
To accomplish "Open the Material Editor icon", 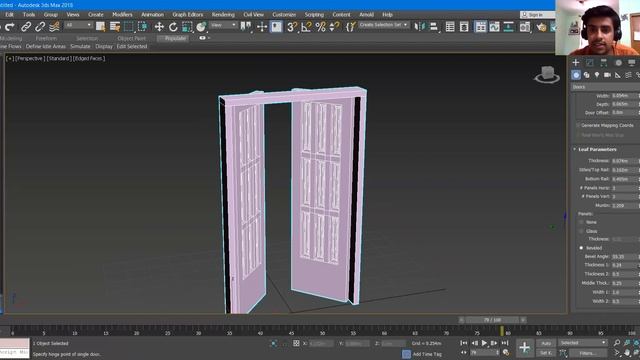I will pyautogui.click(x=525, y=27).
